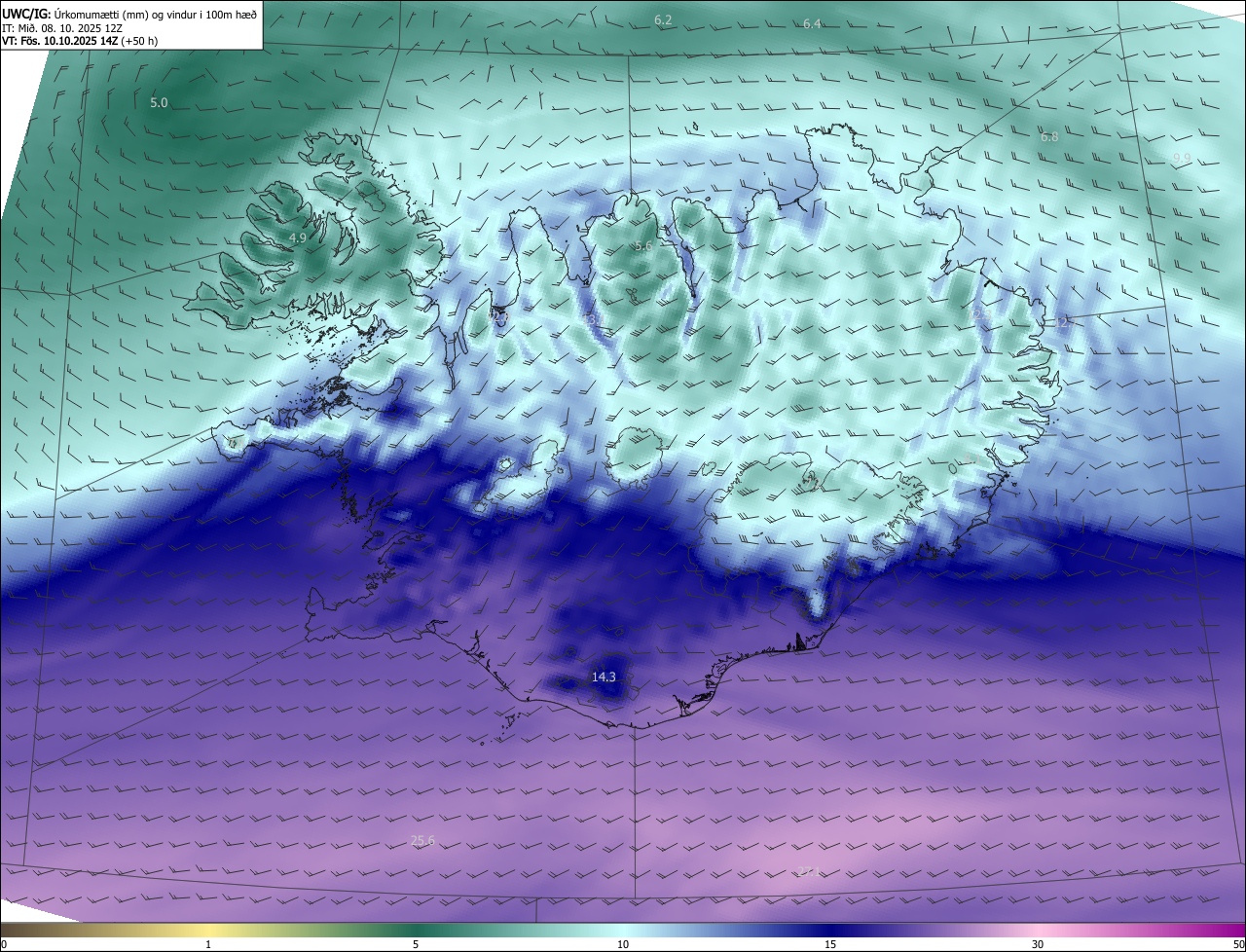1246x952 pixels.
Task: Click the colorbar tick label 50
Action: (1238, 944)
